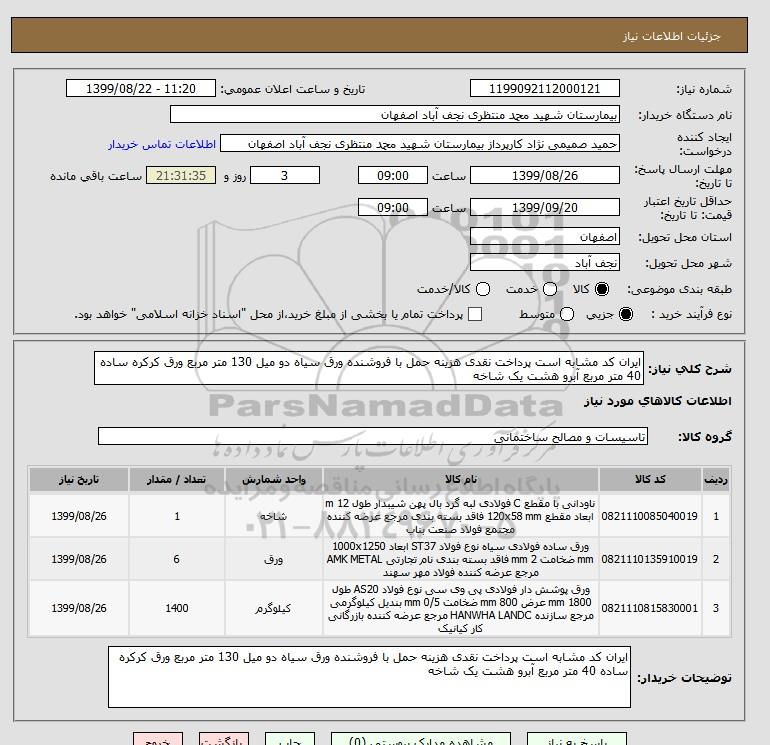Click product code 0821110085040019
This screenshot has width=770, height=745.
[x=650, y=516]
